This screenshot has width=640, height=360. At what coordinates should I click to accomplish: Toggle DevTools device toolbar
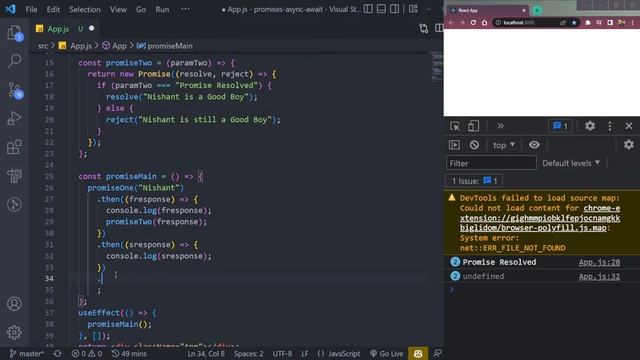[x=473, y=126]
